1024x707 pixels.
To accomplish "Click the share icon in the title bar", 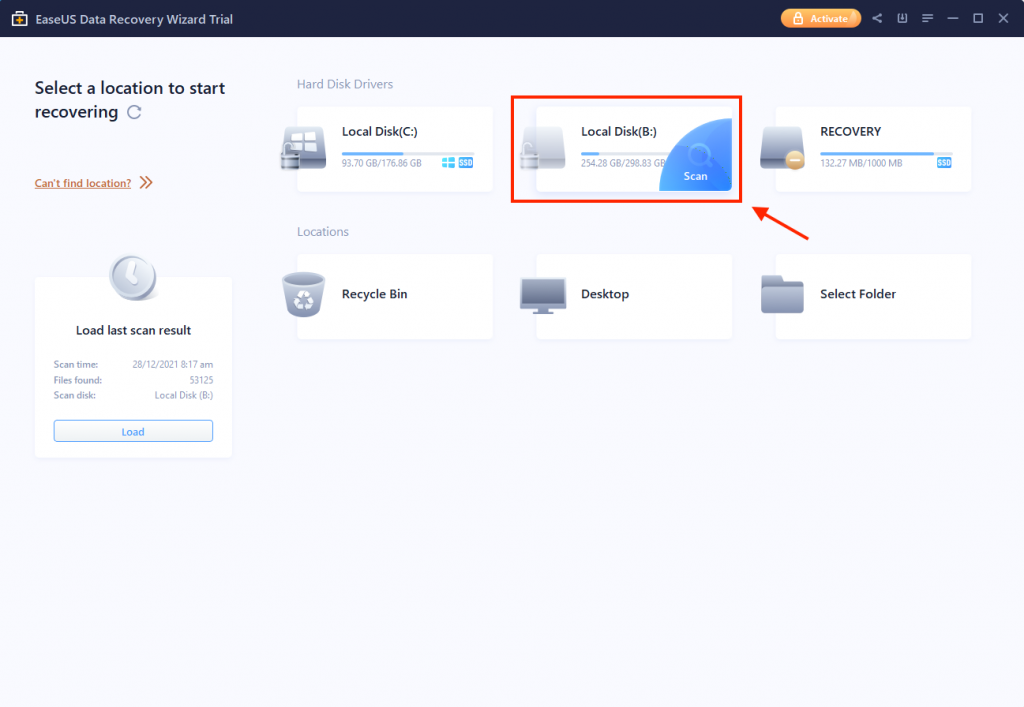I will click(x=876, y=18).
